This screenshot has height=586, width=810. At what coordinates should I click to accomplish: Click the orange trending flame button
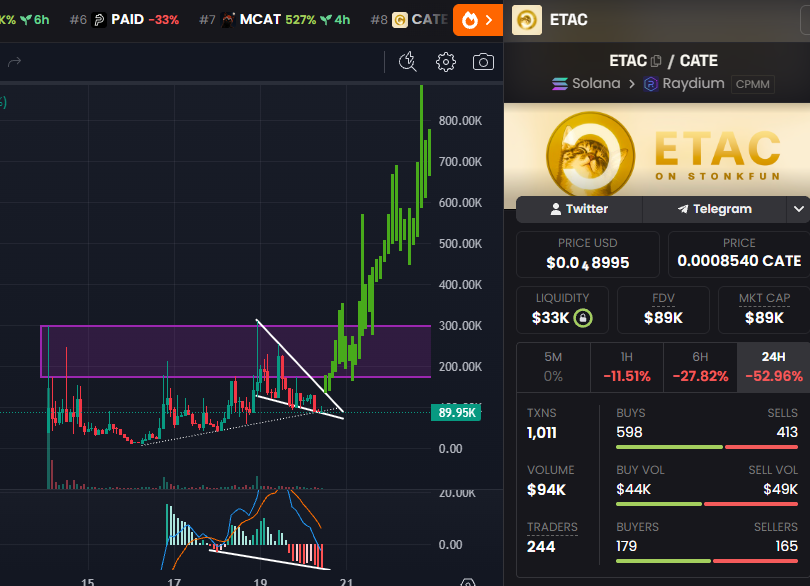478,20
